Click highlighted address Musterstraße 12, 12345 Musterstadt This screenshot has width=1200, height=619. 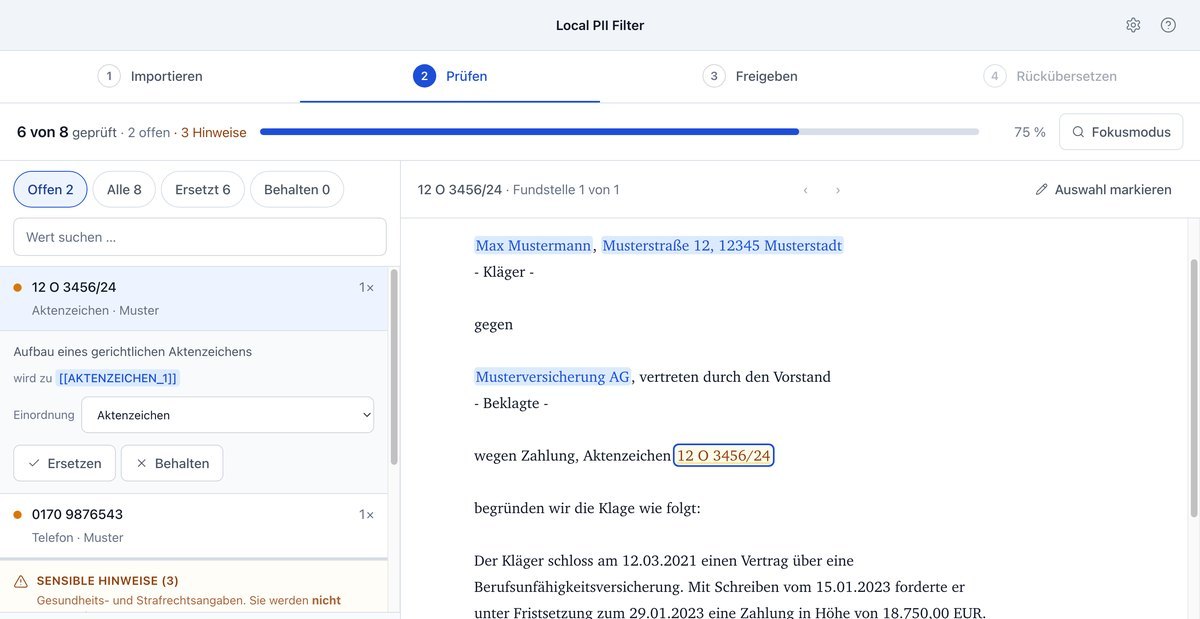pyautogui.click(x=722, y=245)
